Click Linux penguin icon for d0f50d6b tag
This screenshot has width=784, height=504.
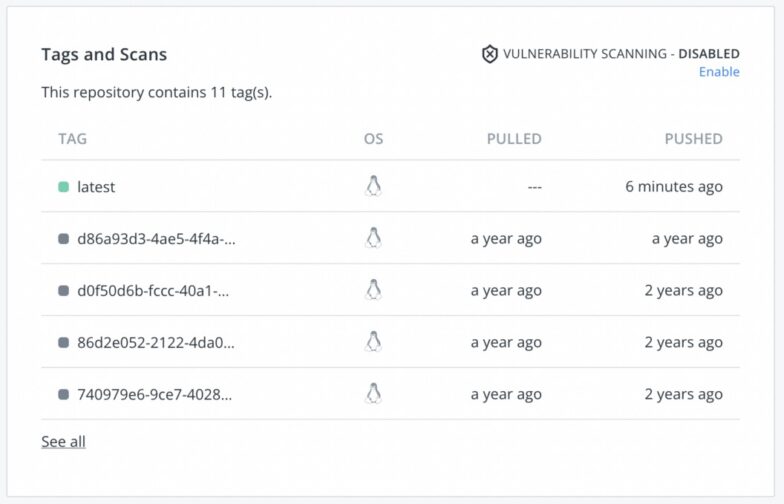(373, 290)
